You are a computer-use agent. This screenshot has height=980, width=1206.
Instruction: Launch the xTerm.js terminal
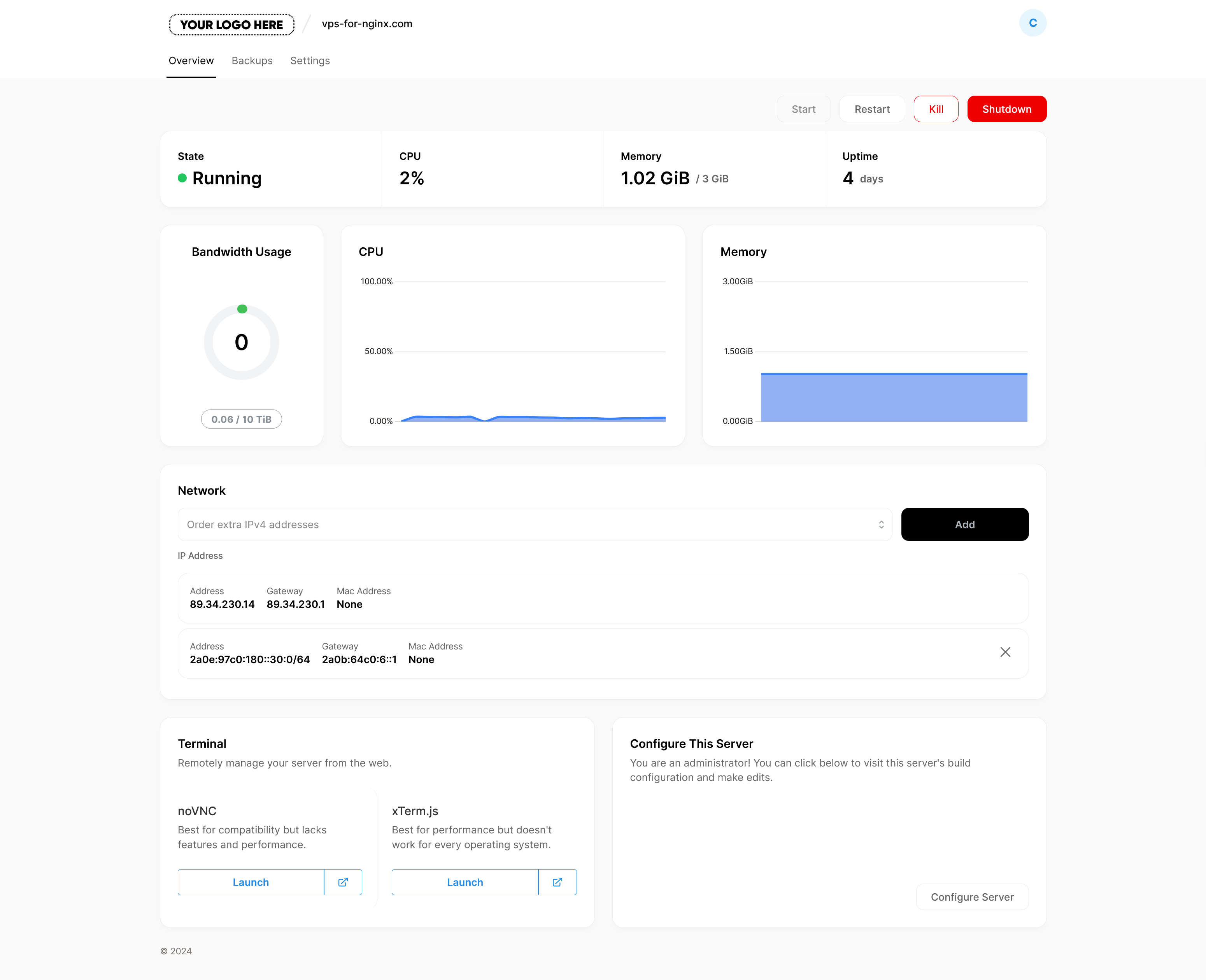point(465,882)
